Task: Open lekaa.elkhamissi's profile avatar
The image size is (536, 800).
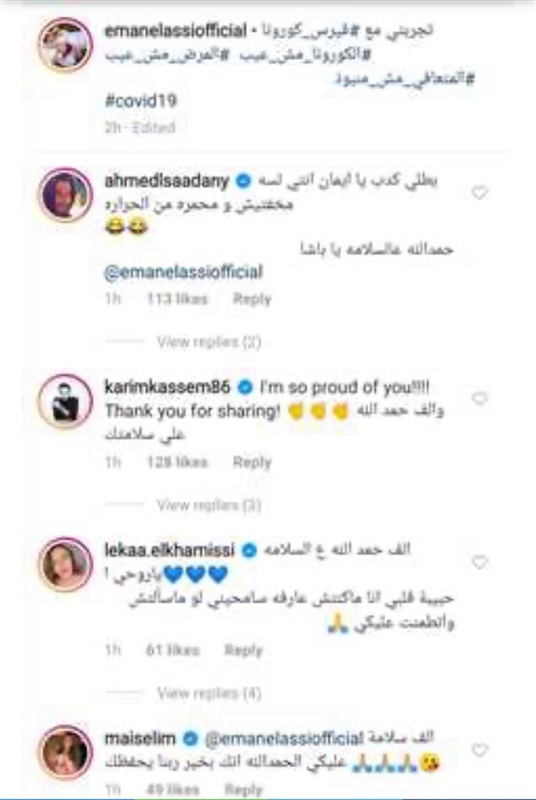Action: 65,564
